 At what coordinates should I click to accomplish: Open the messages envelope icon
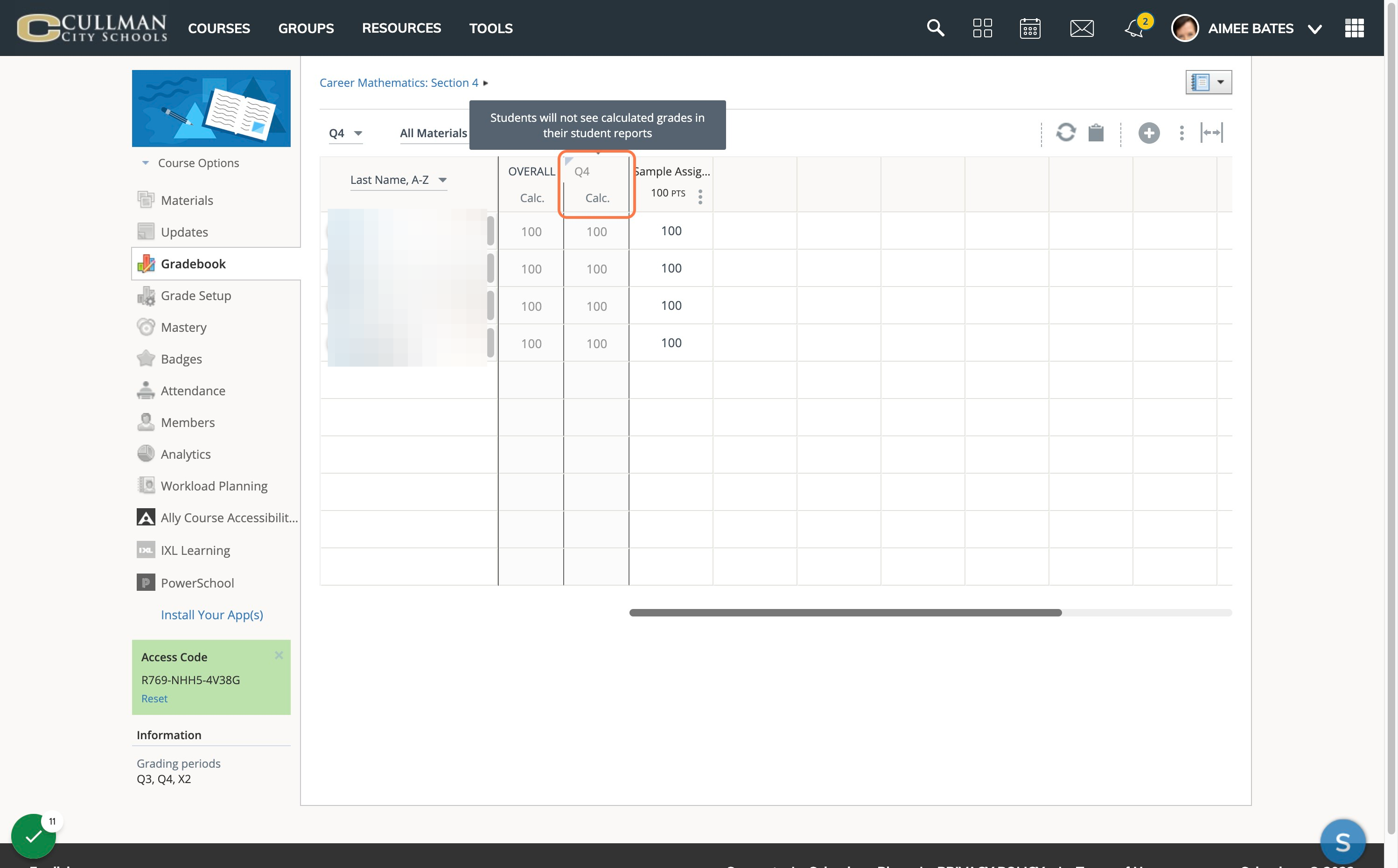tap(1082, 28)
